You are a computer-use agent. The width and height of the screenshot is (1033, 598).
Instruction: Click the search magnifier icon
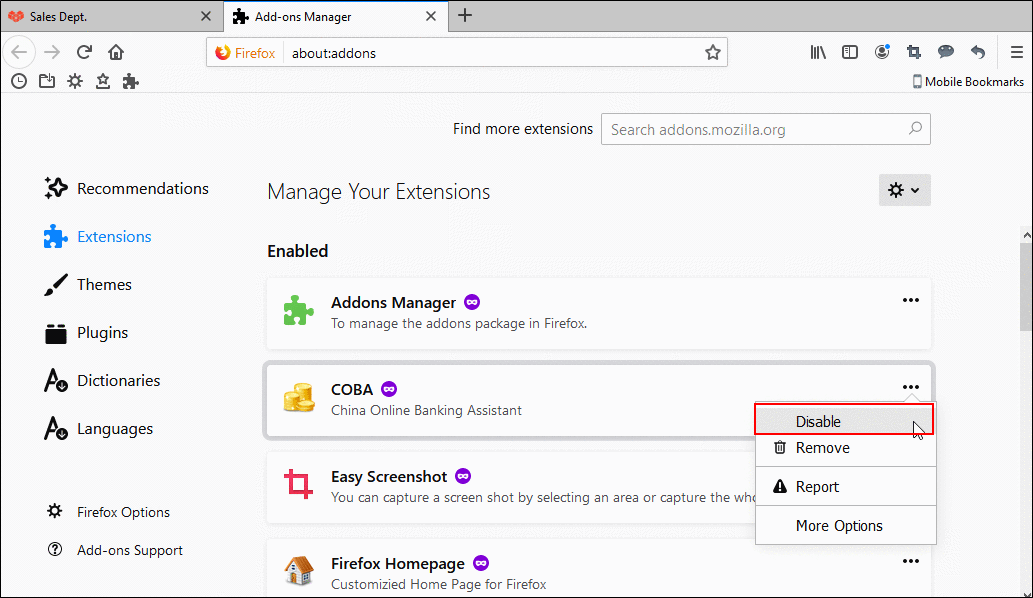click(915, 128)
